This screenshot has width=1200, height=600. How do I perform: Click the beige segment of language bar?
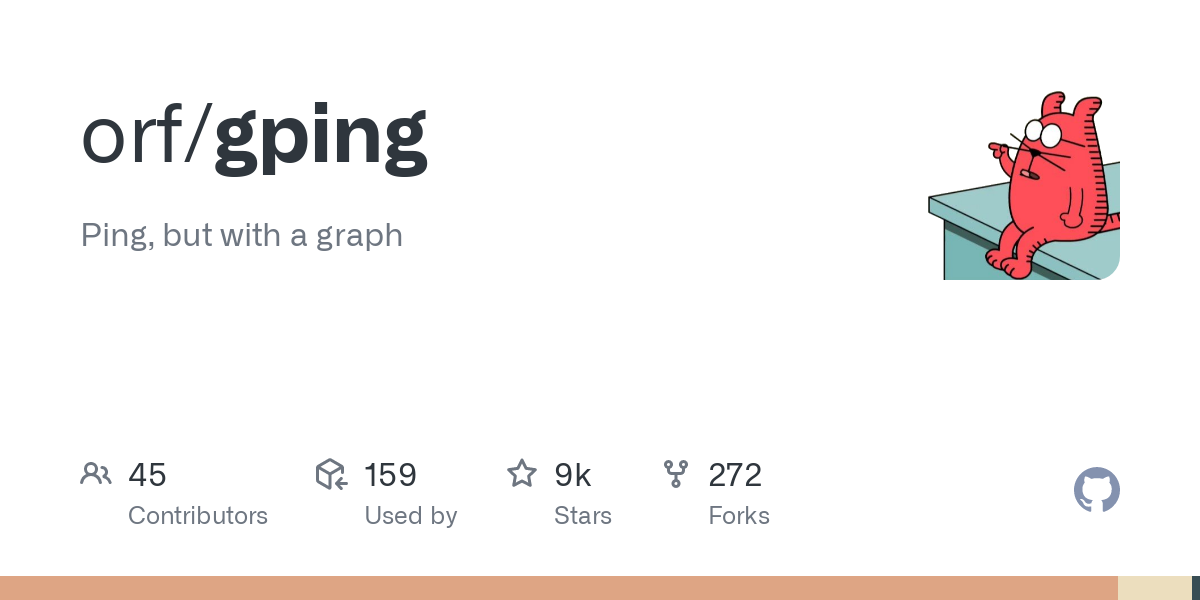point(1155,588)
